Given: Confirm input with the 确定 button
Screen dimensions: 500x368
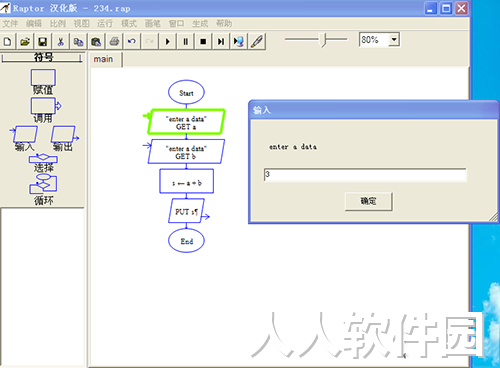Looking at the screenshot, I should [x=368, y=201].
